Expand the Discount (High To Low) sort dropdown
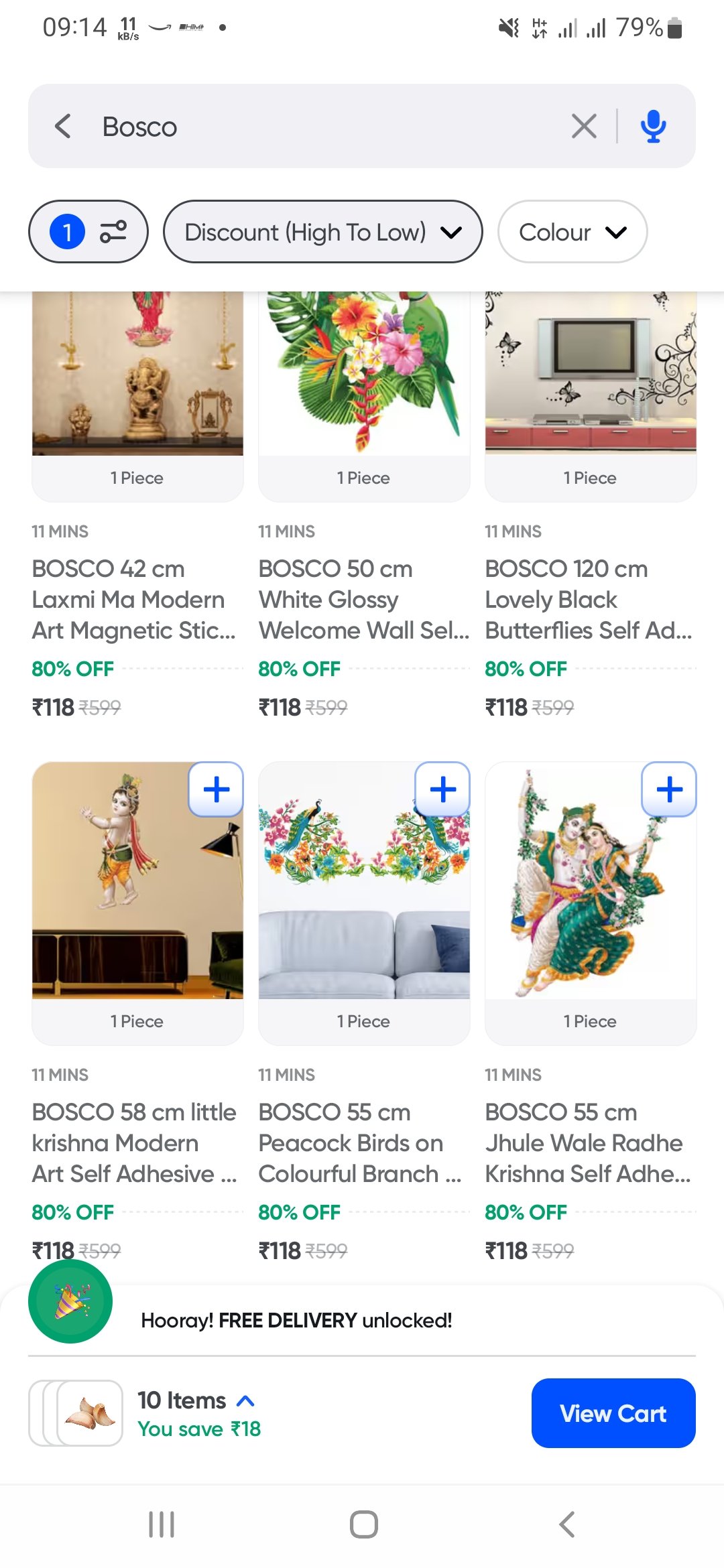The height and width of the screenshot is (1568, 724). click(x=322, y=232)
